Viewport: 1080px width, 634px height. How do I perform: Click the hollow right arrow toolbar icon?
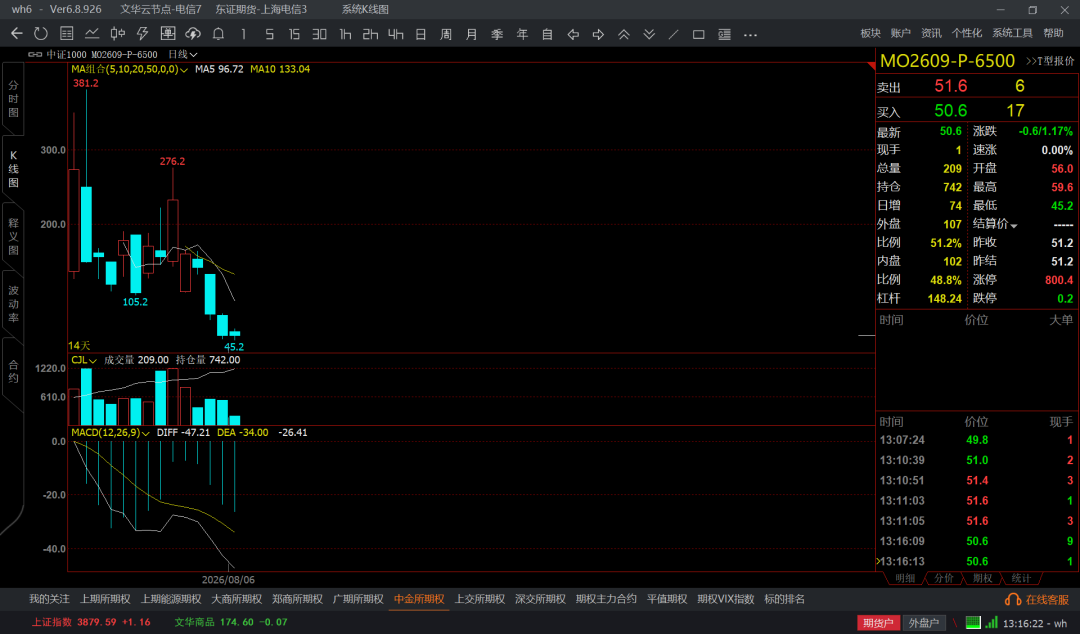[598, 34]
